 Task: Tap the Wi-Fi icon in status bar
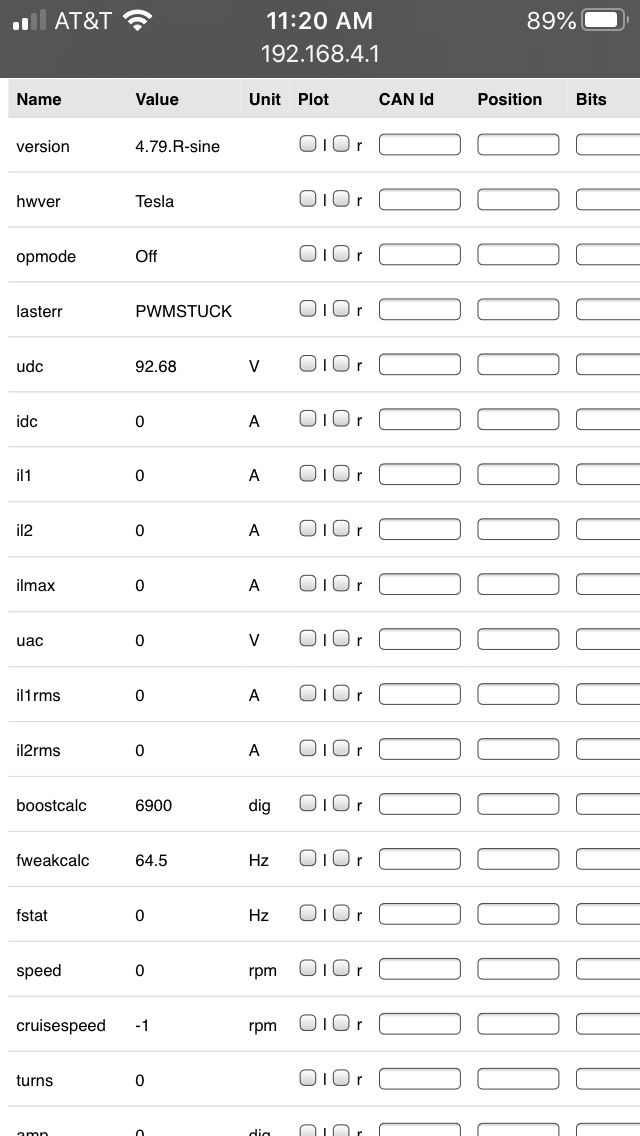137,20
